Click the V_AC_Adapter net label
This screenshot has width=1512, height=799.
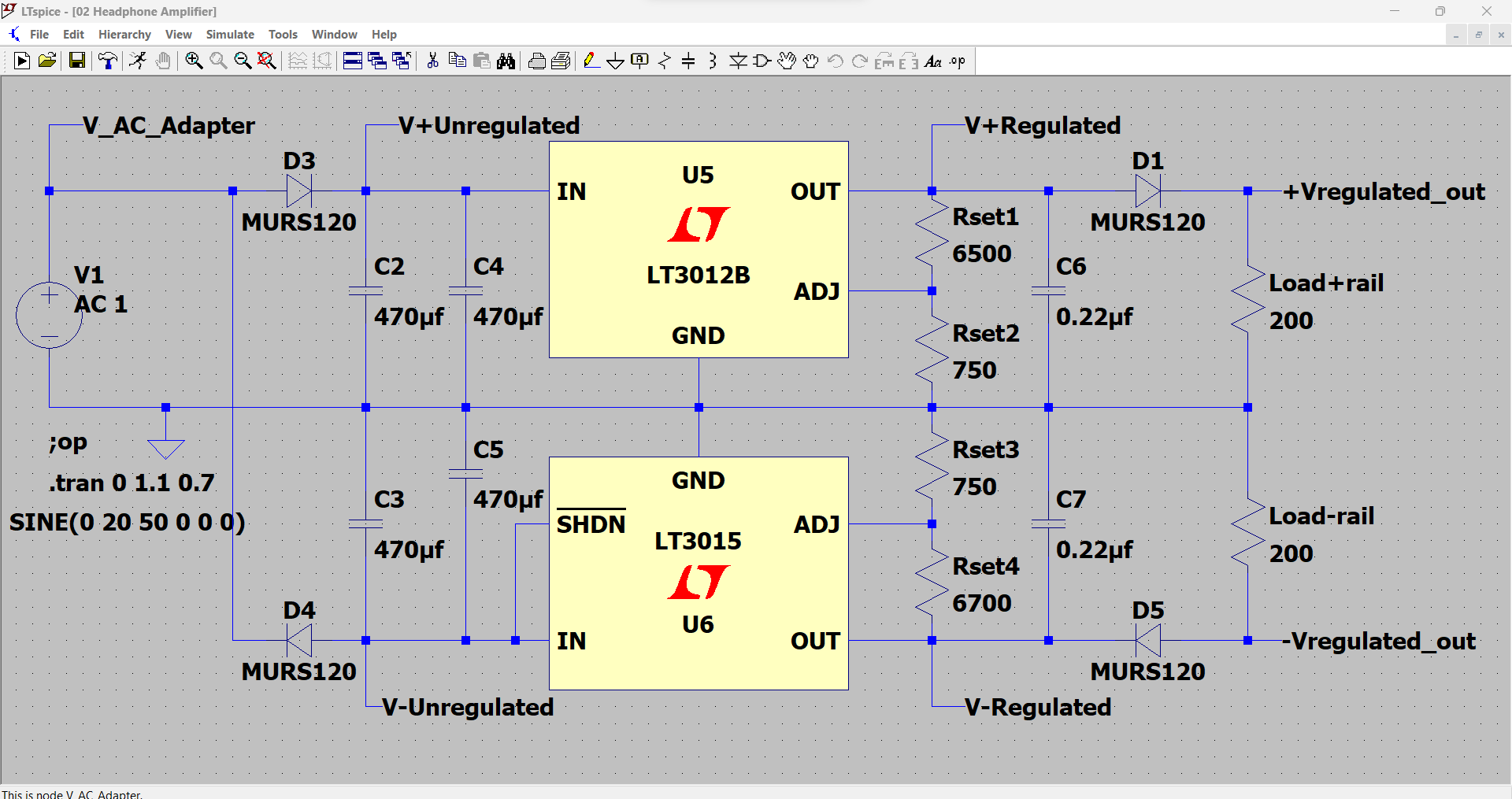coord(169,125)
